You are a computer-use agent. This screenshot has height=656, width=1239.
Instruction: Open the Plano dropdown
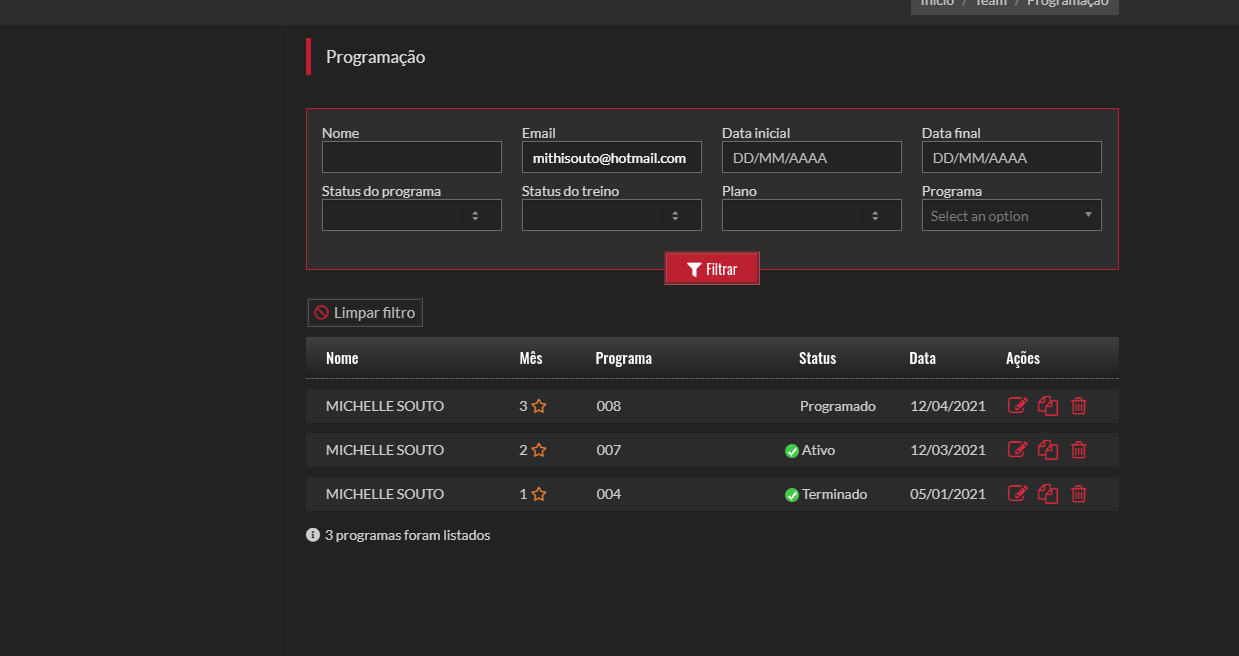(x=811, y=215)
